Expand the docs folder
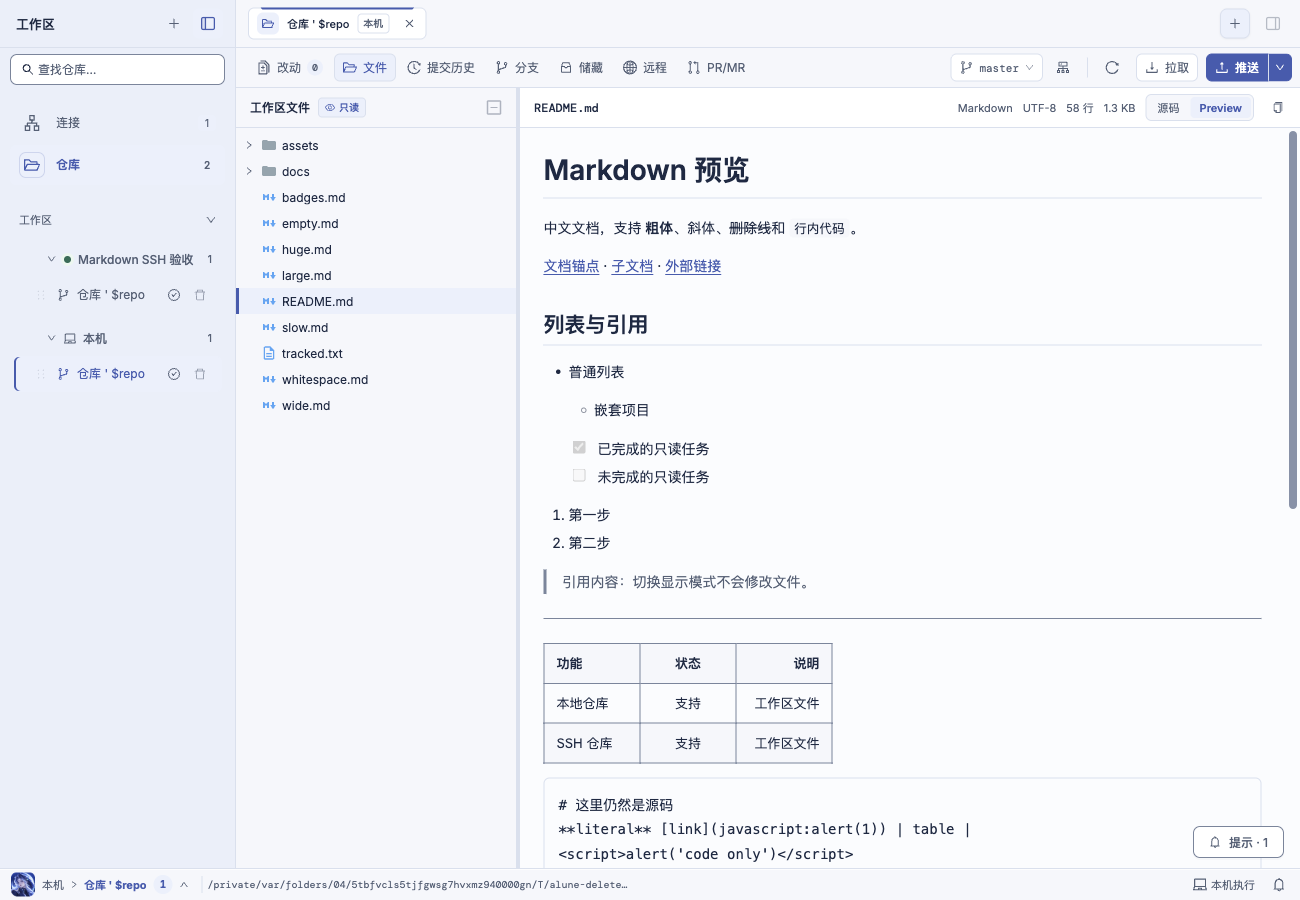 point(249,172)
